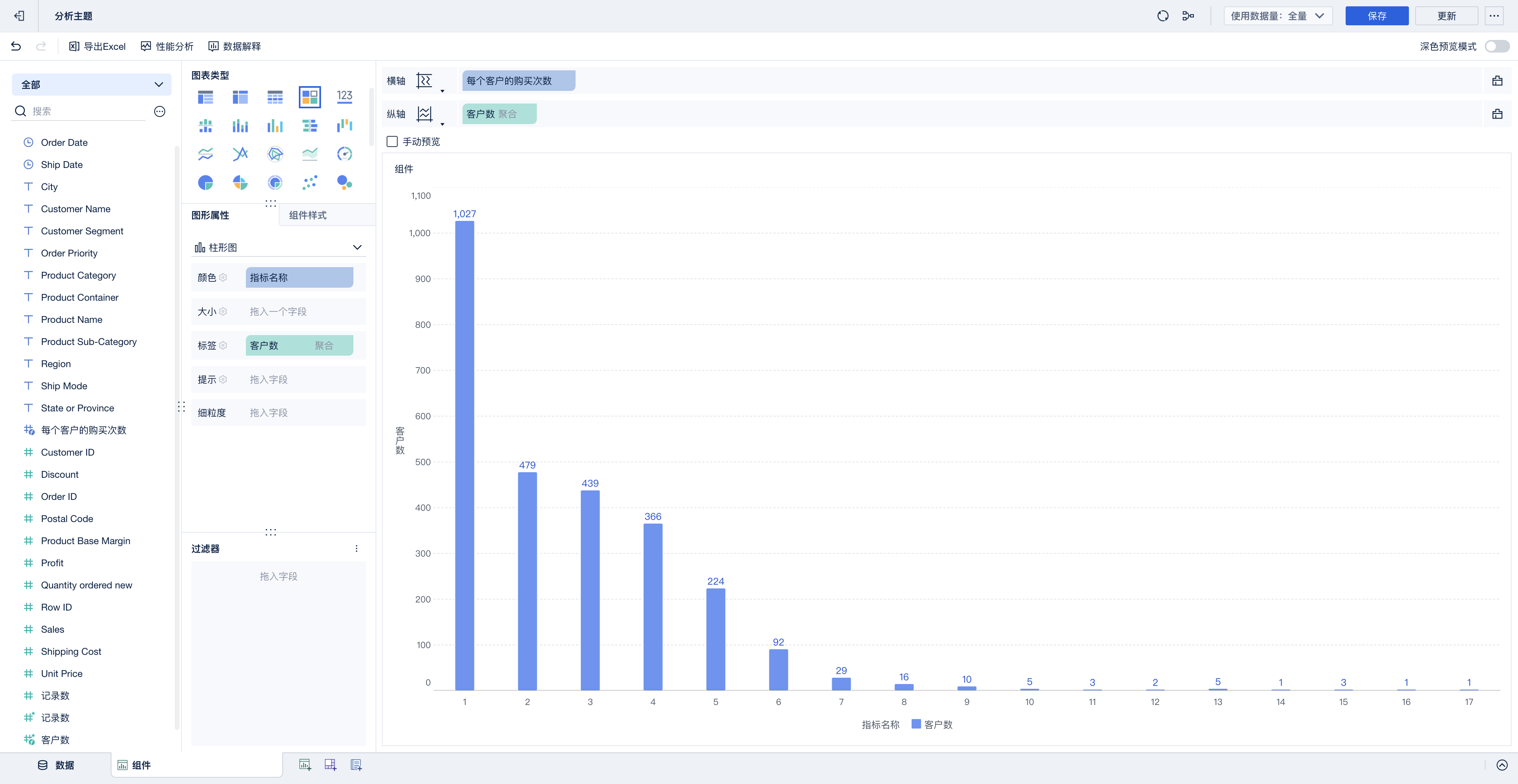
Task: Choose the grouped table chart icon
Action: pyautogui.click(x=205, y=96)
